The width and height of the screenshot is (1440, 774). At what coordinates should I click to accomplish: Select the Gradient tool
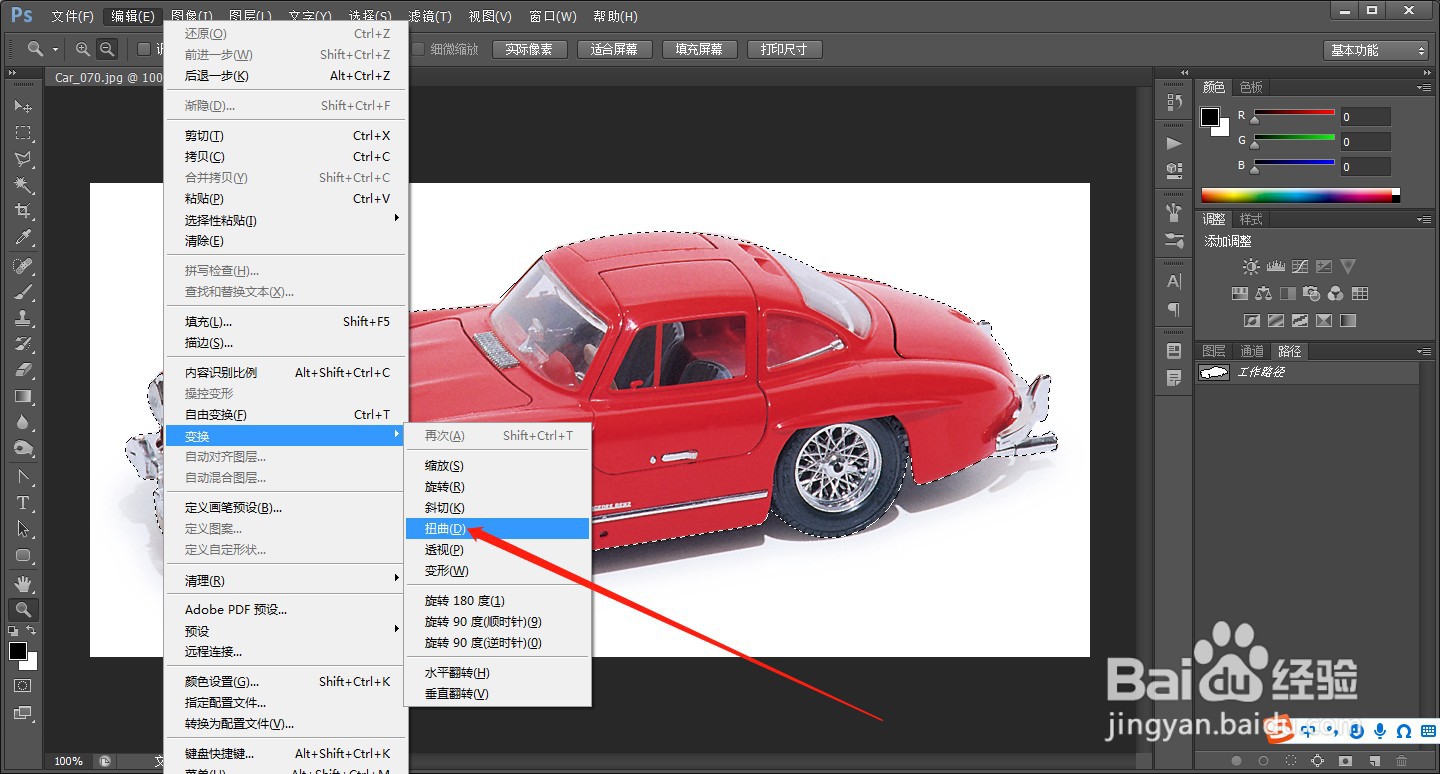click(x=23, y=396)
